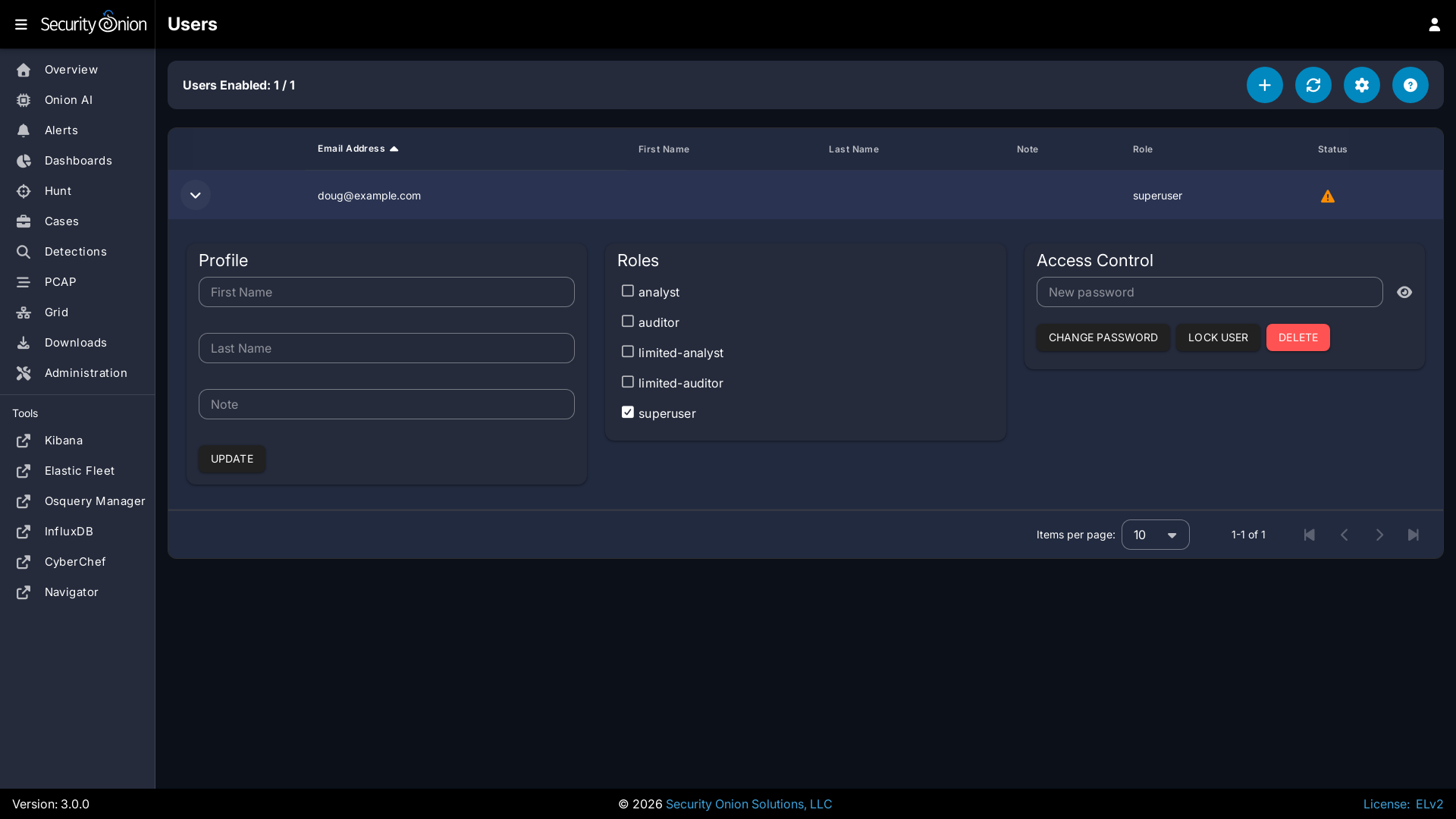Toggle the hamburger navigation menu
The image size is (1456, 819).
point(21,24)
